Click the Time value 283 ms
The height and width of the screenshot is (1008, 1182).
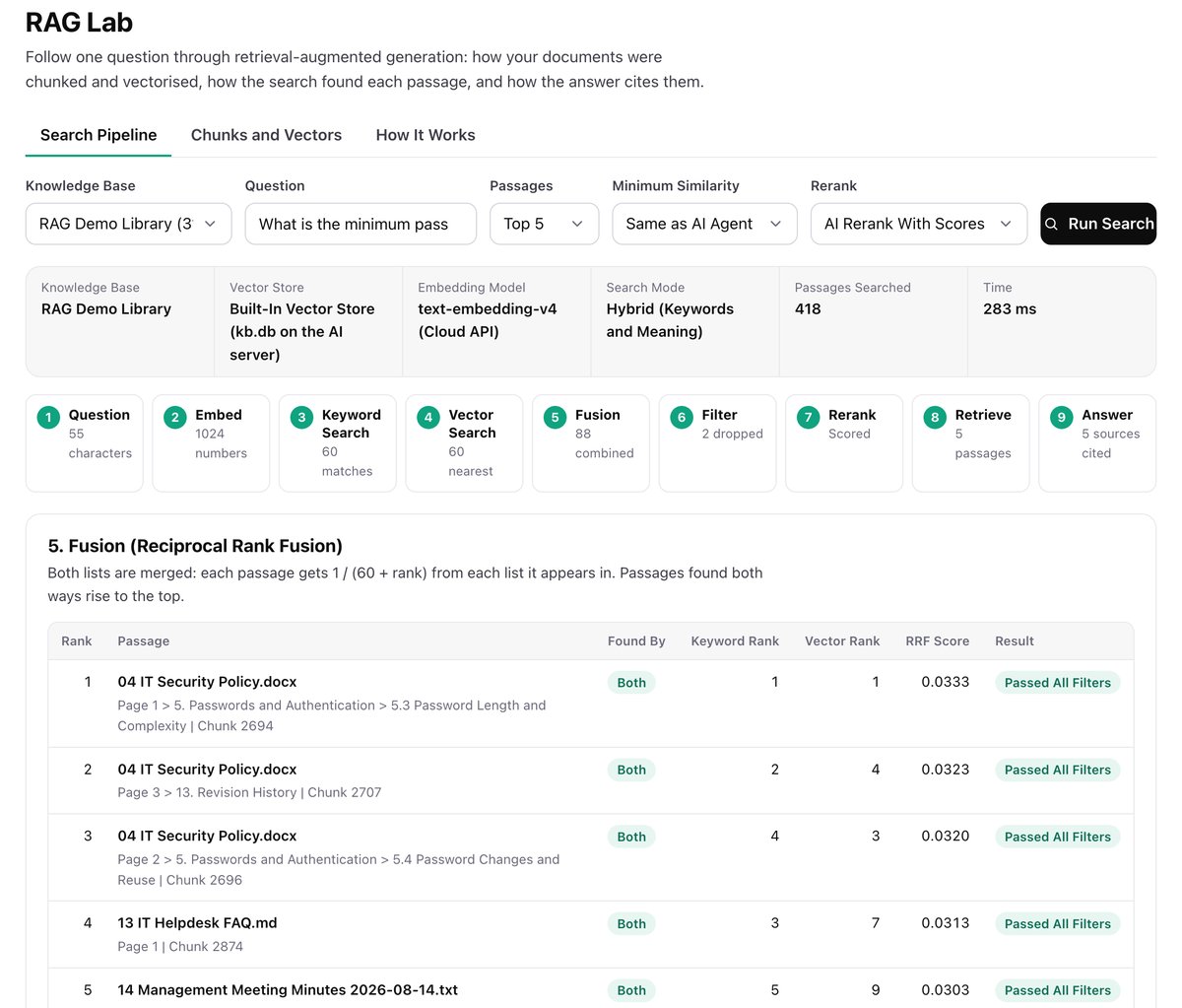[1010, 308]
